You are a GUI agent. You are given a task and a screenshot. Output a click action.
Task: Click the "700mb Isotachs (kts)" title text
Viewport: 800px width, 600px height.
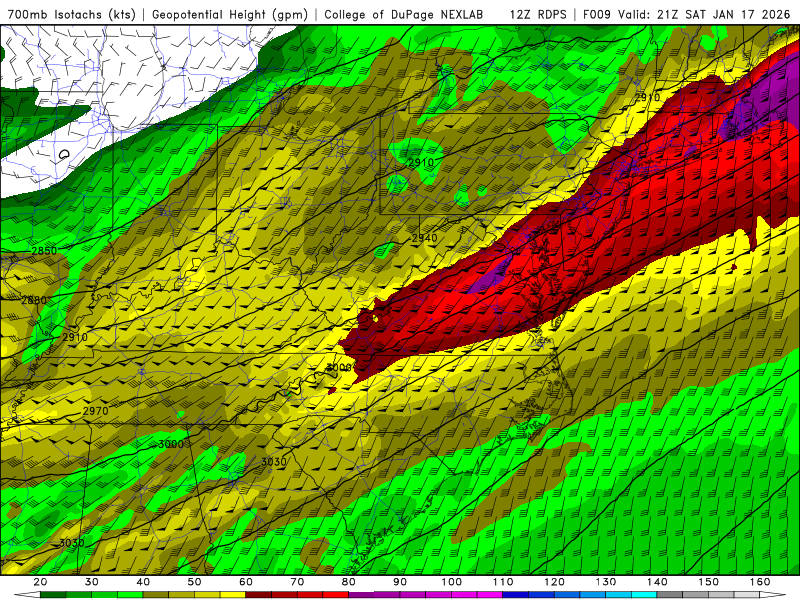(72, 15)
